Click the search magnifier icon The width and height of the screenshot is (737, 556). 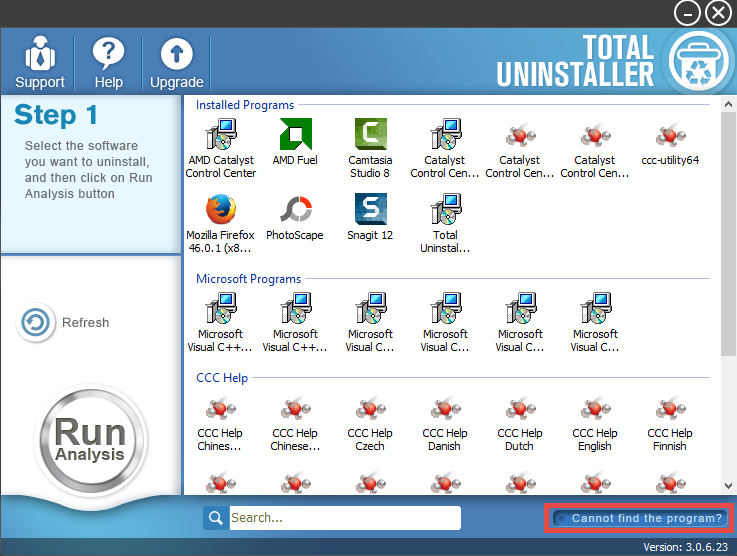215,518
